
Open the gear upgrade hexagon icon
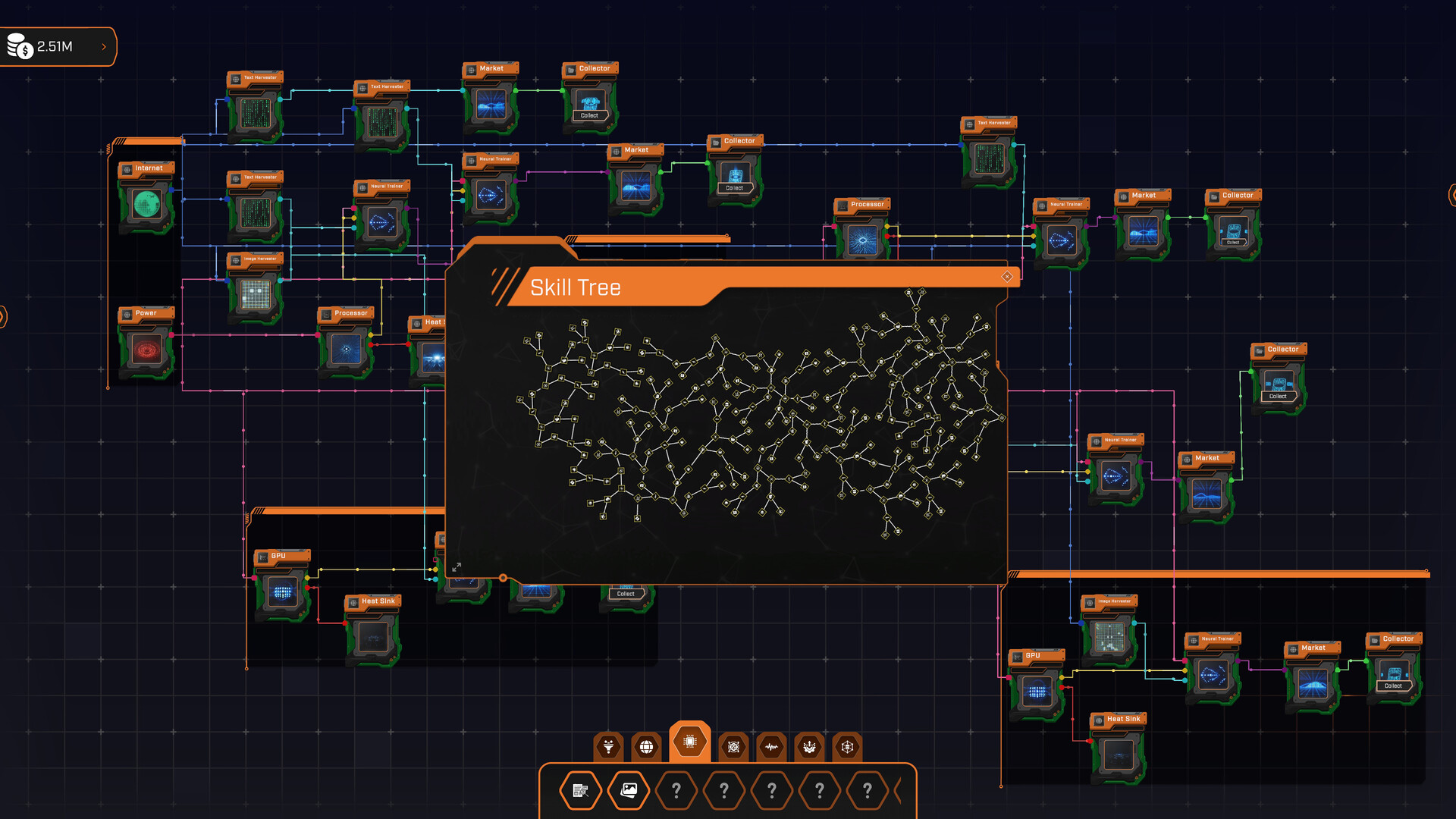click(x=808, y=745)
